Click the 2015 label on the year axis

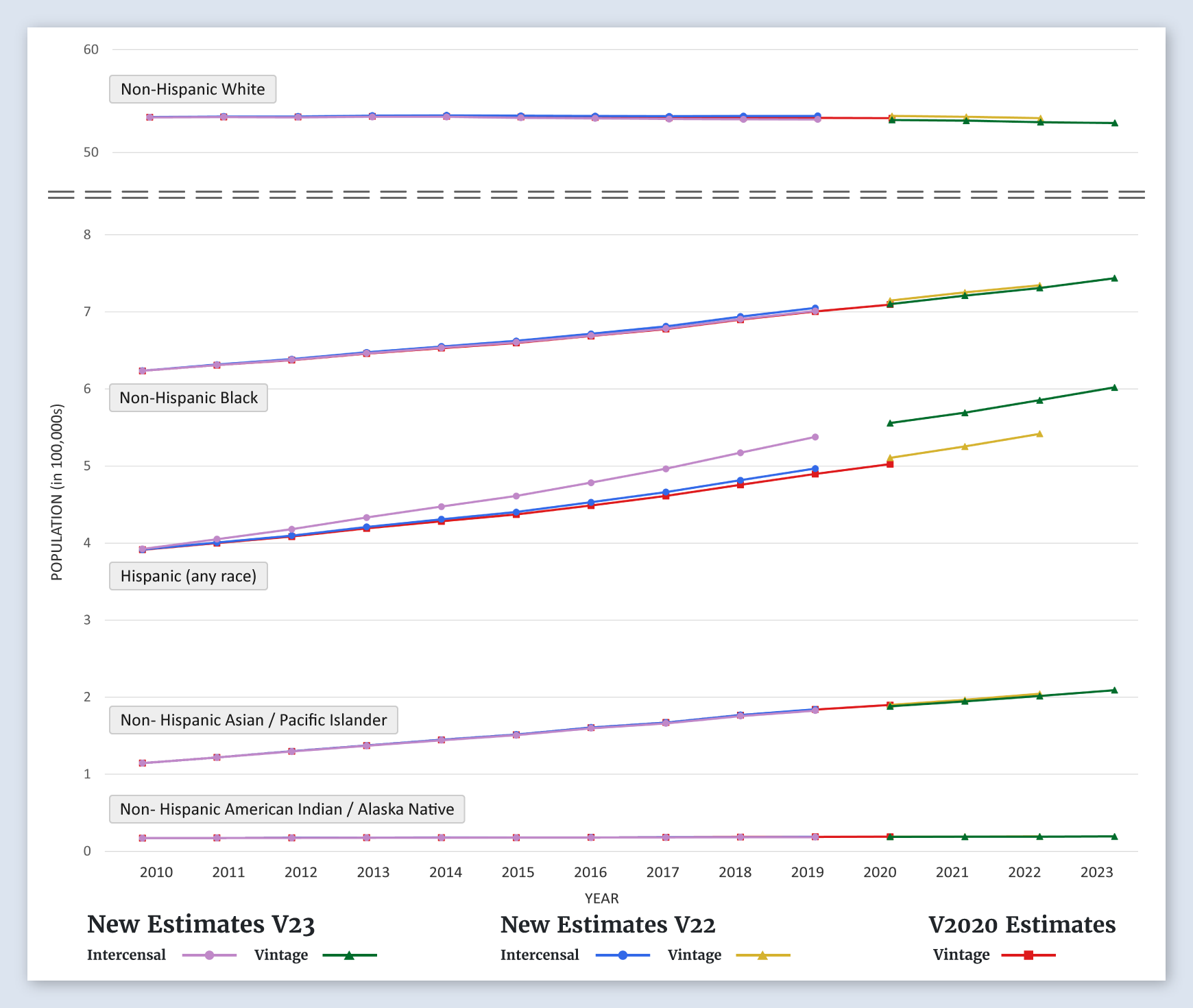tap(518, 872)
